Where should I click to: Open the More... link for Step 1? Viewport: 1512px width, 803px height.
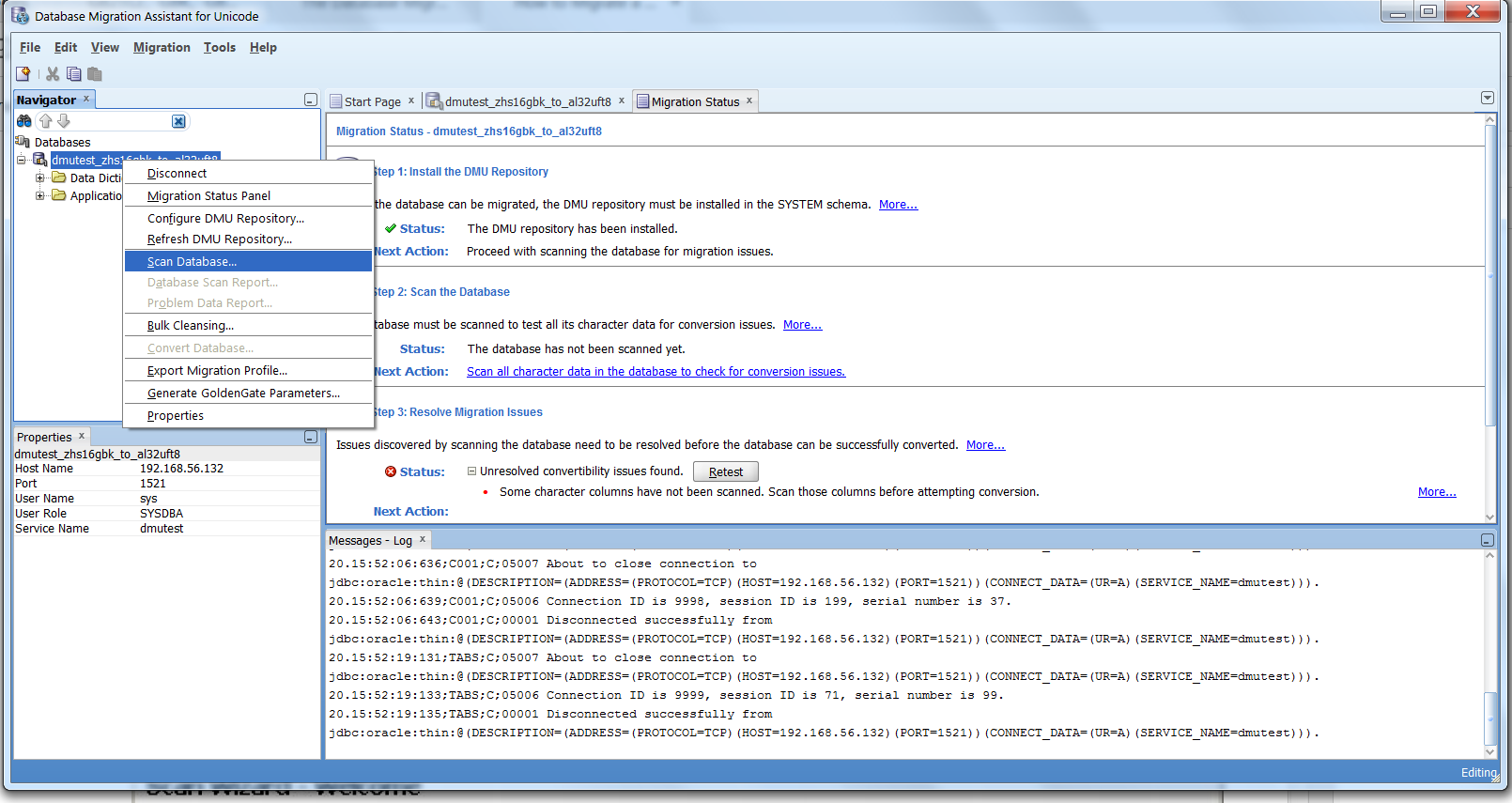[x=898, y=204]
